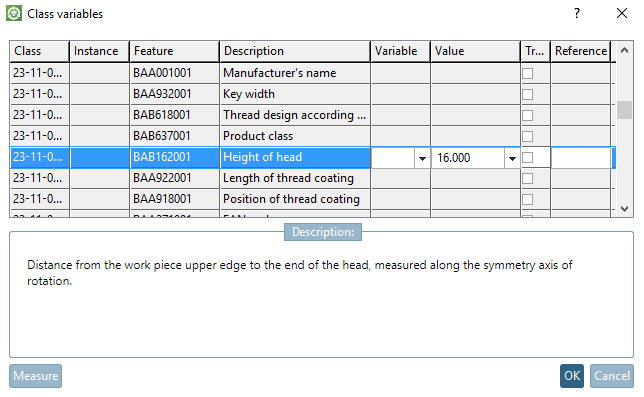
Task: Open the help question mark button
Action: pos(577,13)
